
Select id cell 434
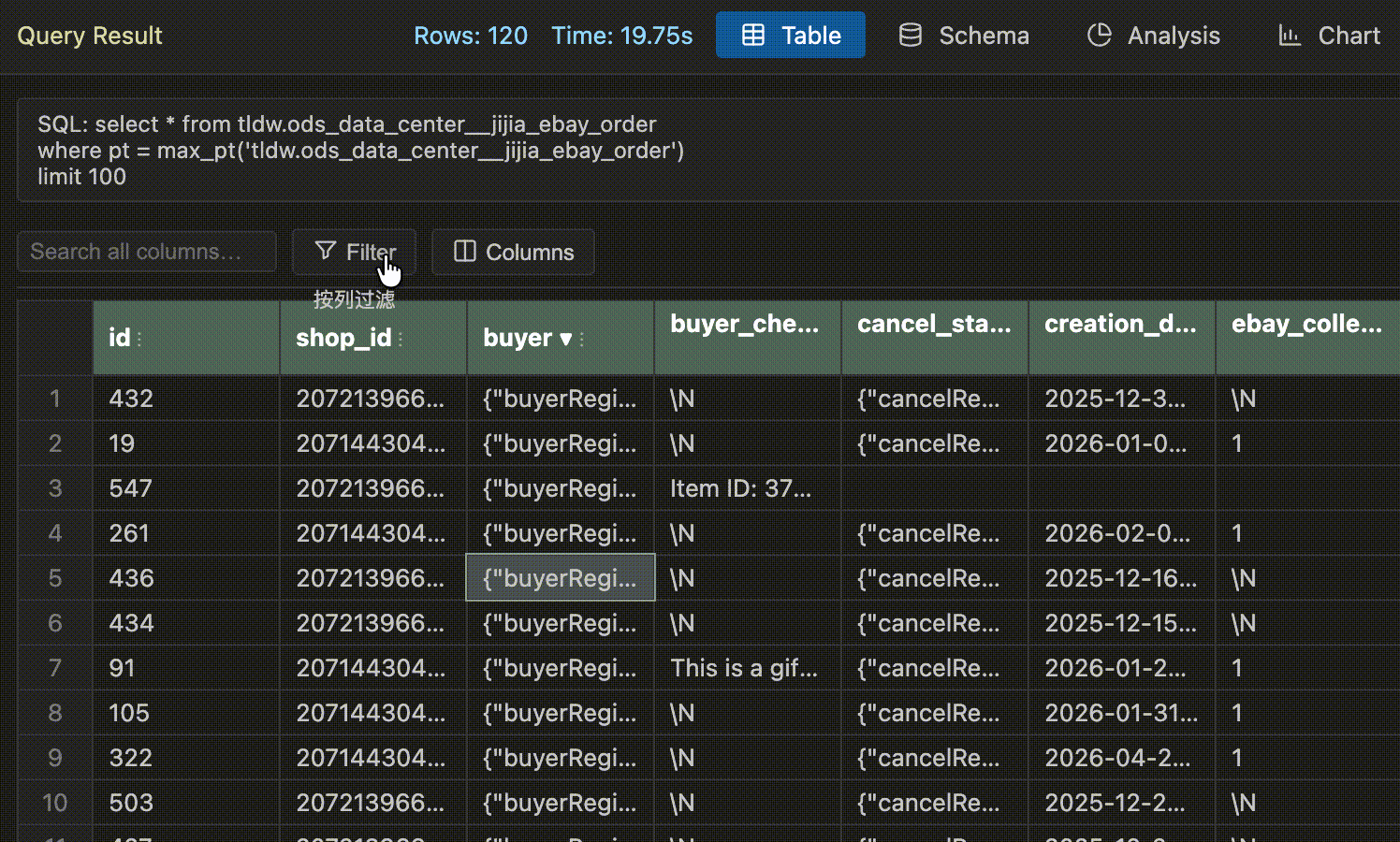click(186, 623)
